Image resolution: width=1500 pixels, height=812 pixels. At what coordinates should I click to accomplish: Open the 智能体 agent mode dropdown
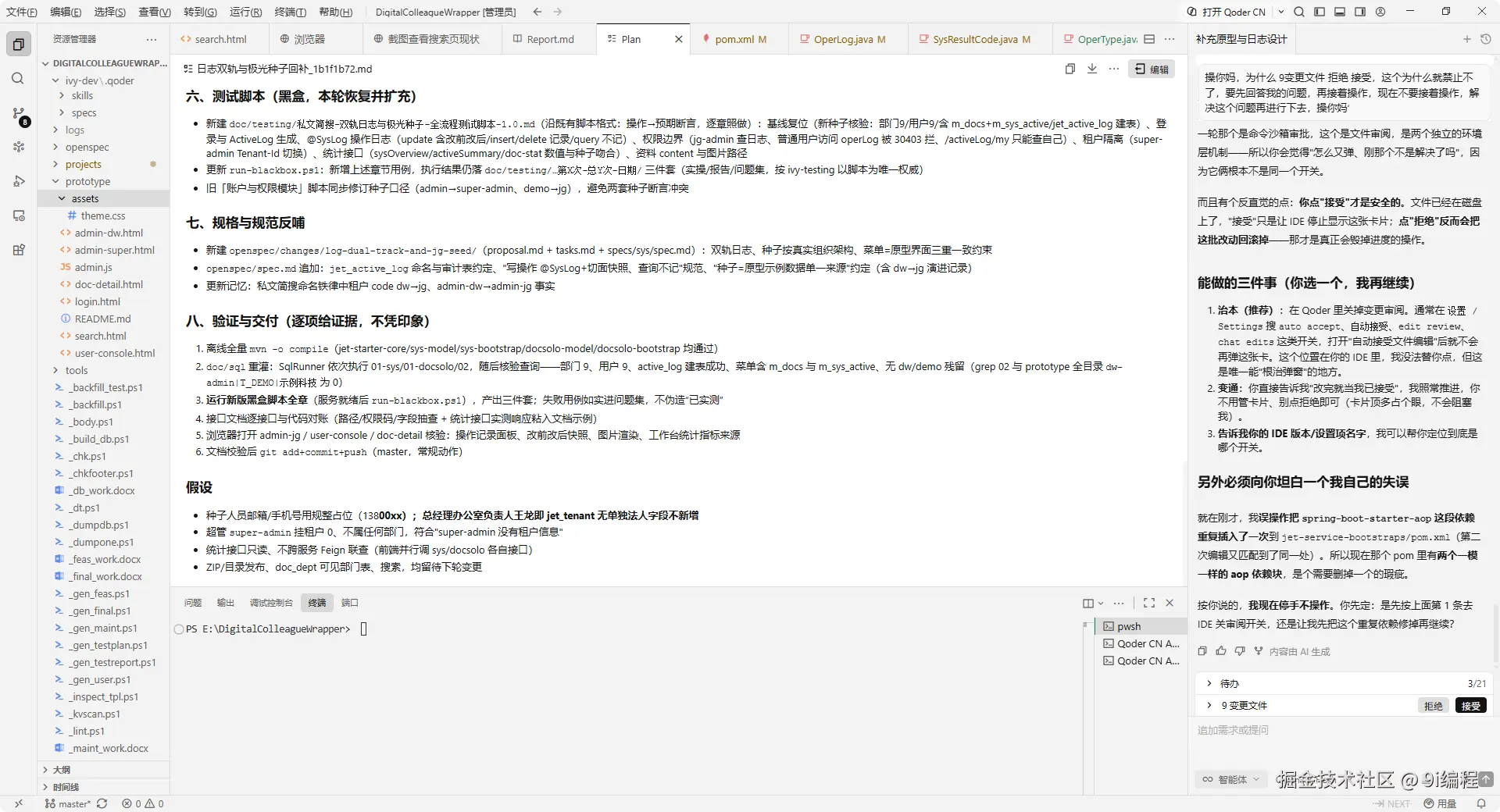(1232, 779)
